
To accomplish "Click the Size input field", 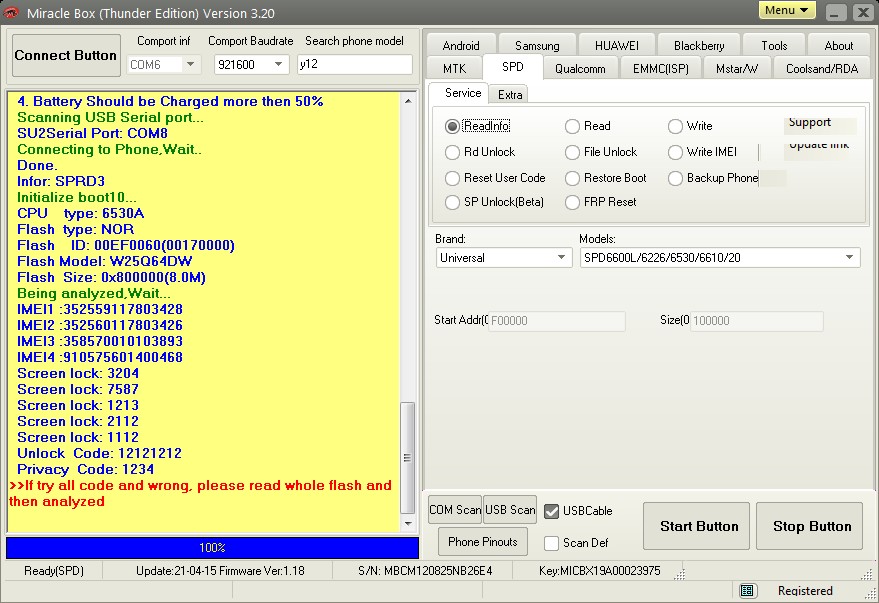I will 756,321.
